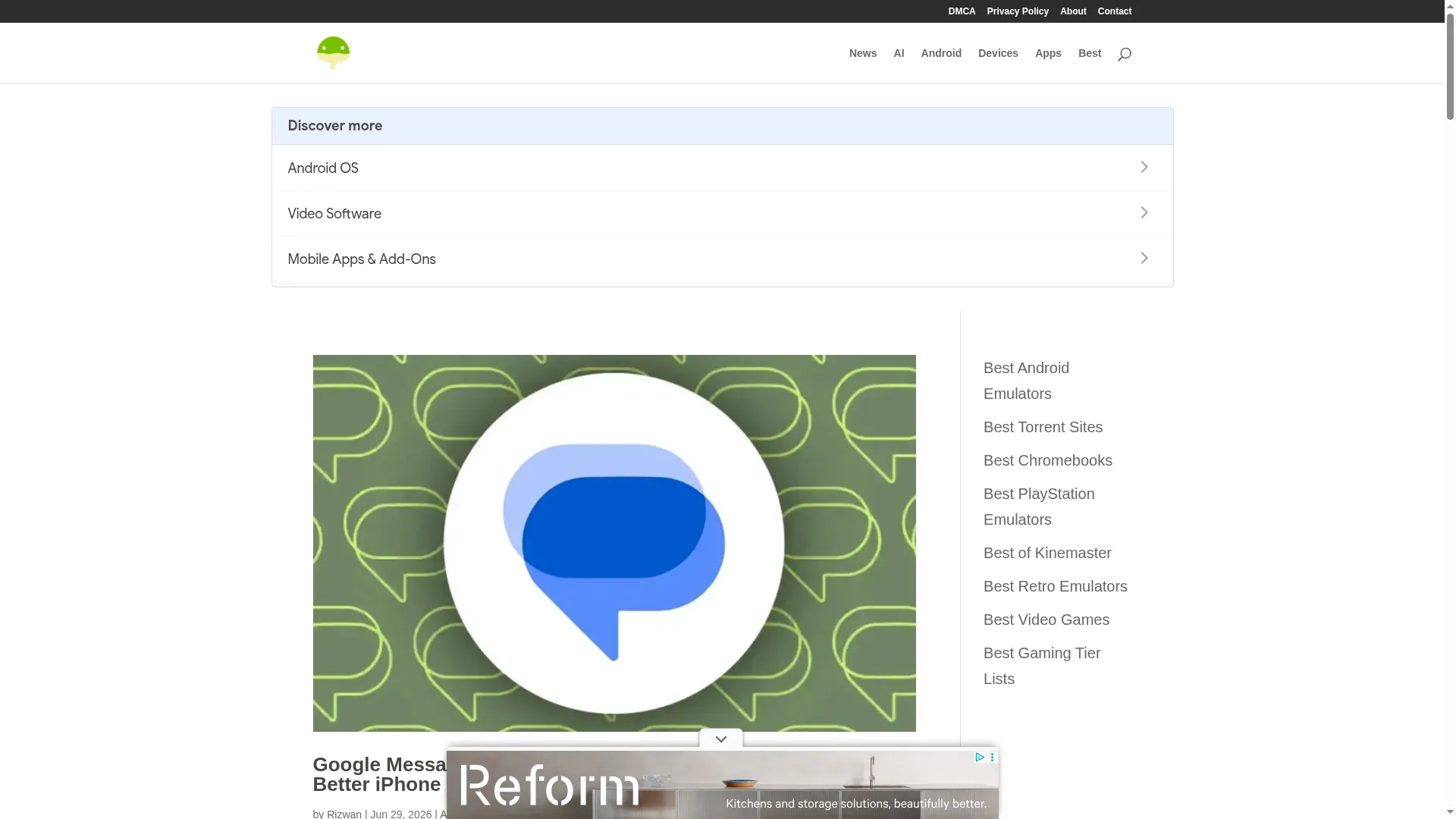Select the Mobile Apps & Add-Ons text
The image size is (1456, 819).
(362, 259)
